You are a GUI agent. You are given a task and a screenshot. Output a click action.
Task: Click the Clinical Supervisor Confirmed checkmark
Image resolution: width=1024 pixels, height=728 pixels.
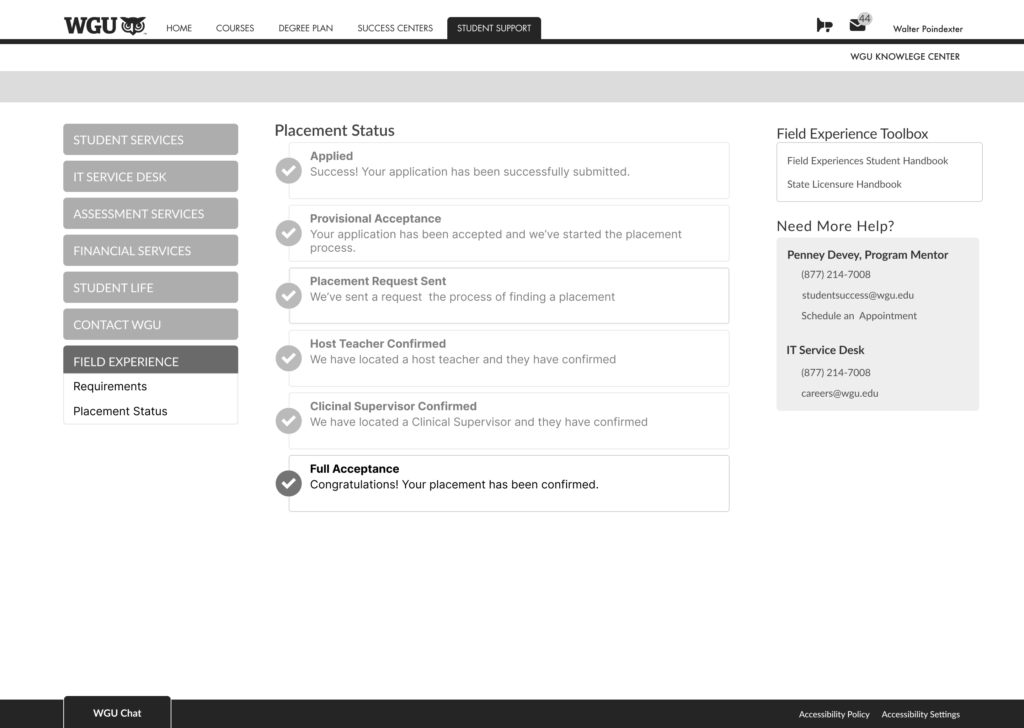pos(288,421)
